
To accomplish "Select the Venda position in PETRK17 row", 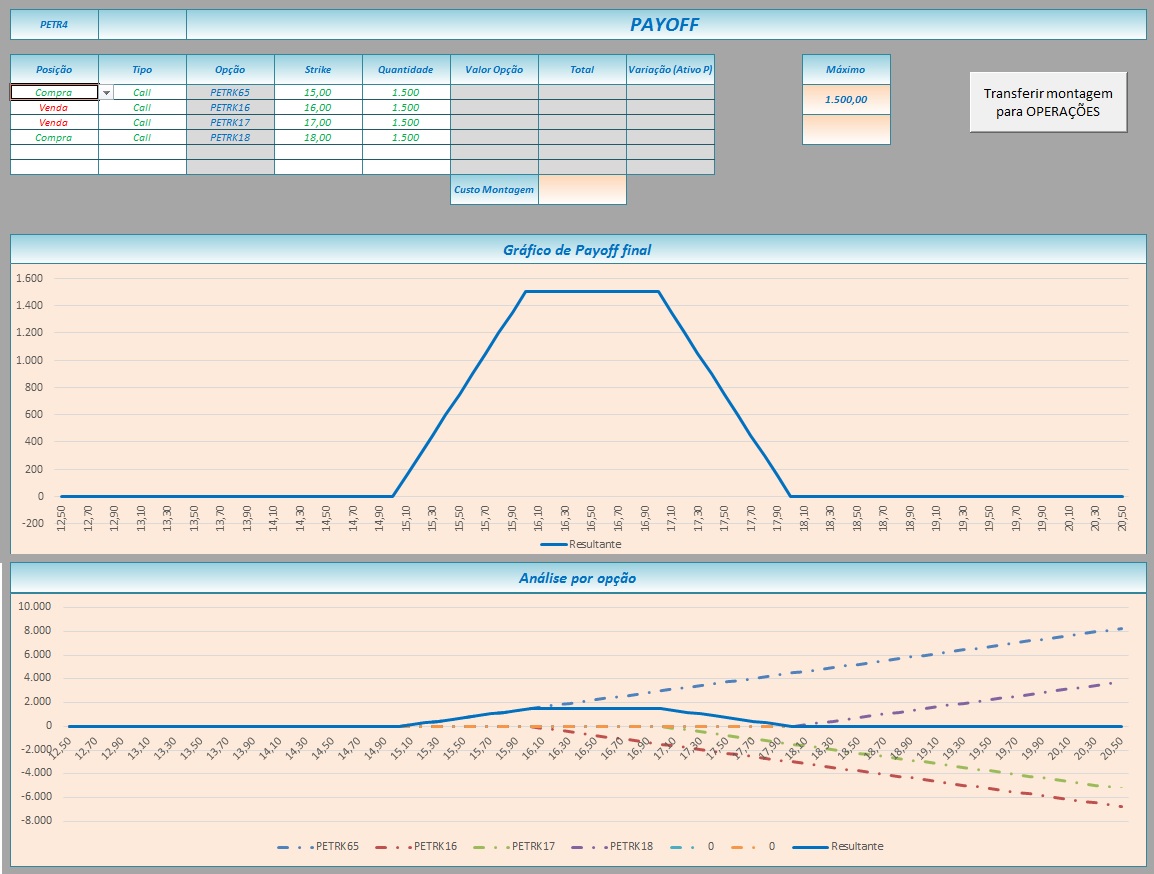I will pos(54,122).
